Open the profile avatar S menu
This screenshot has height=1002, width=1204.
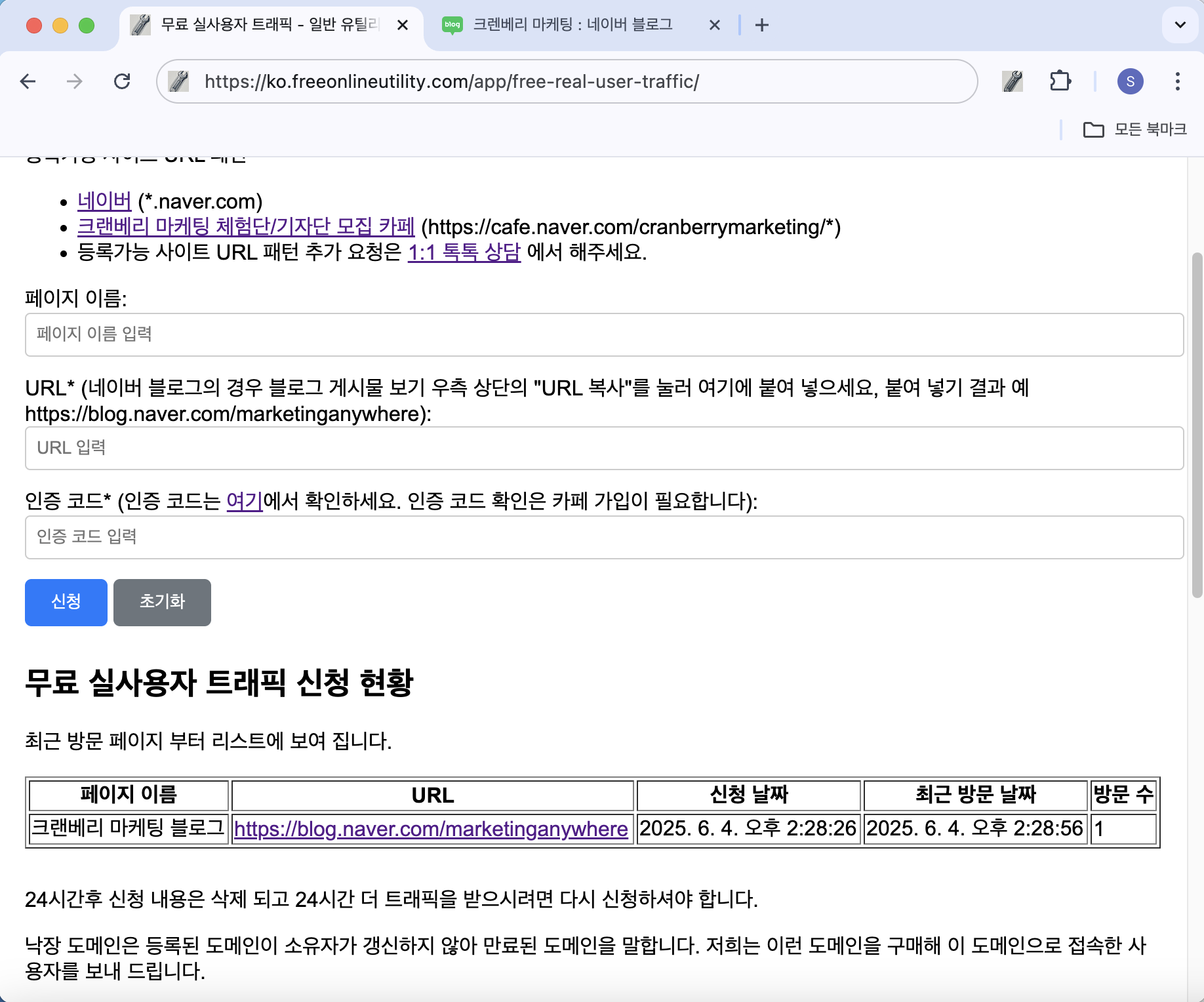coord(1130,81)
